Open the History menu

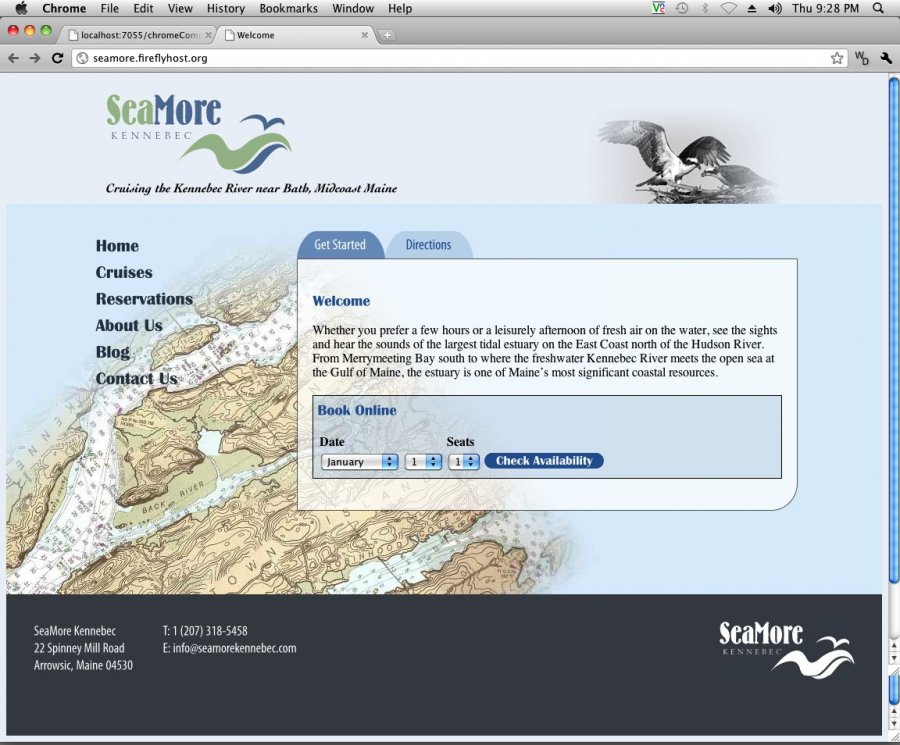[x=226, y=8]
